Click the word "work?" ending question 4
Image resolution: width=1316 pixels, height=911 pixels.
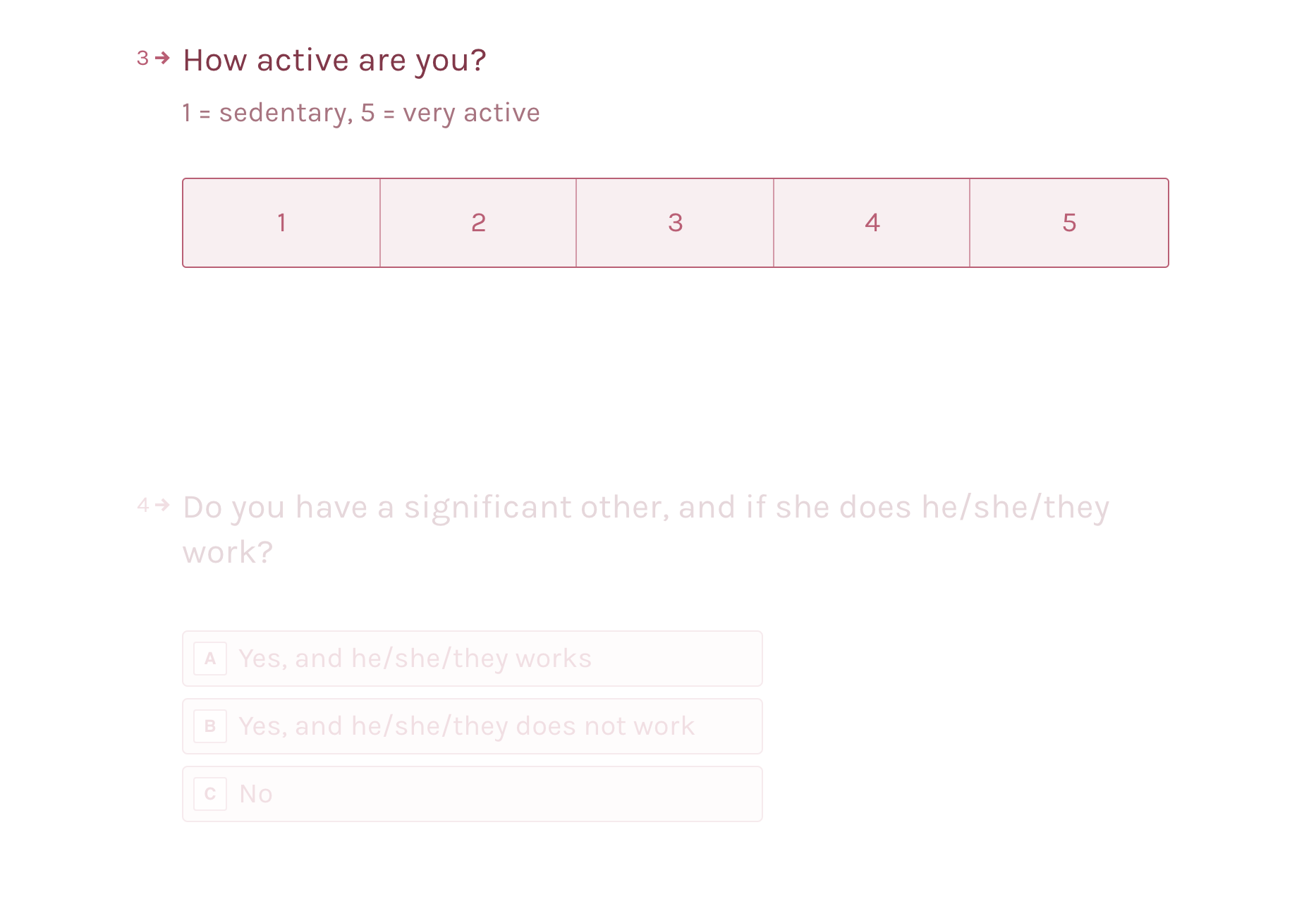pyautogui.click(x=227, y=553)
